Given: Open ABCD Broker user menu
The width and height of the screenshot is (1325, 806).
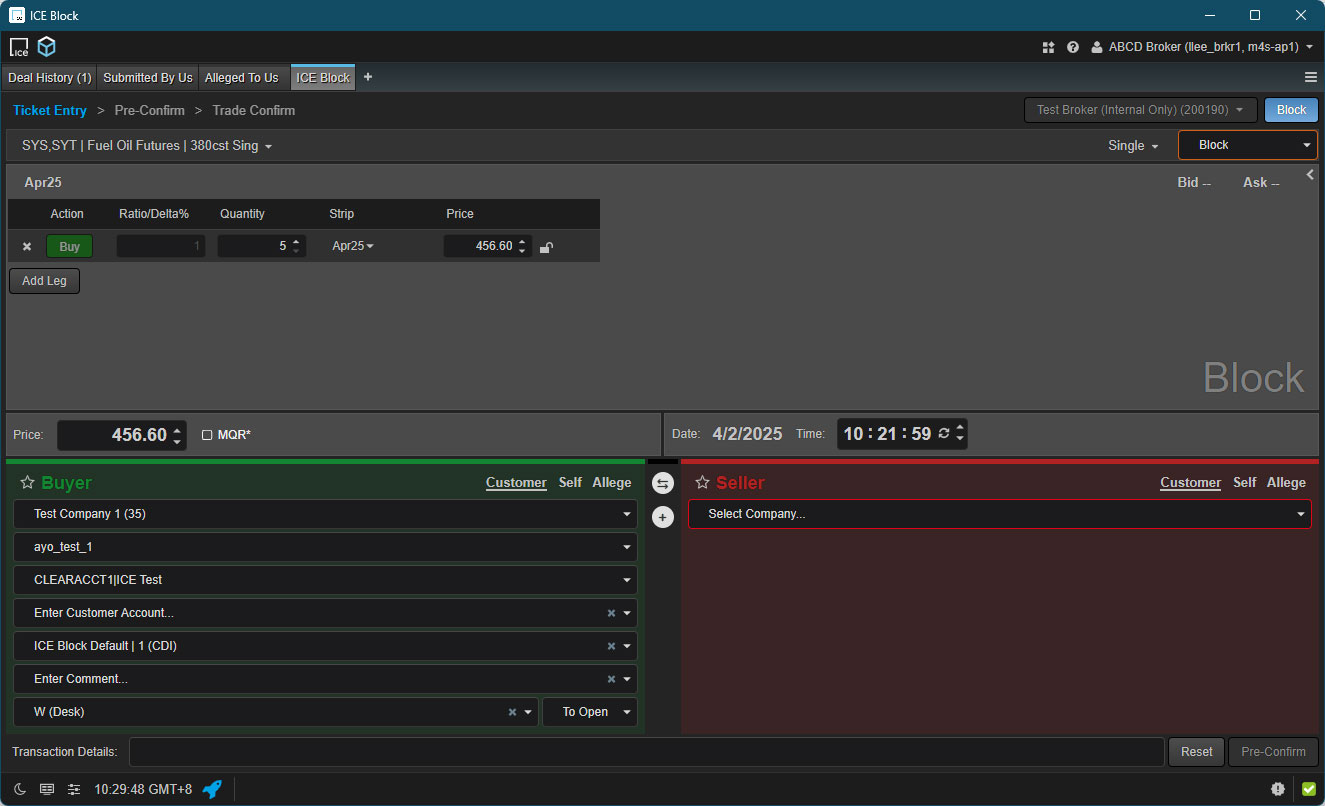Looking at the screenshot, I should [1202, 47].
